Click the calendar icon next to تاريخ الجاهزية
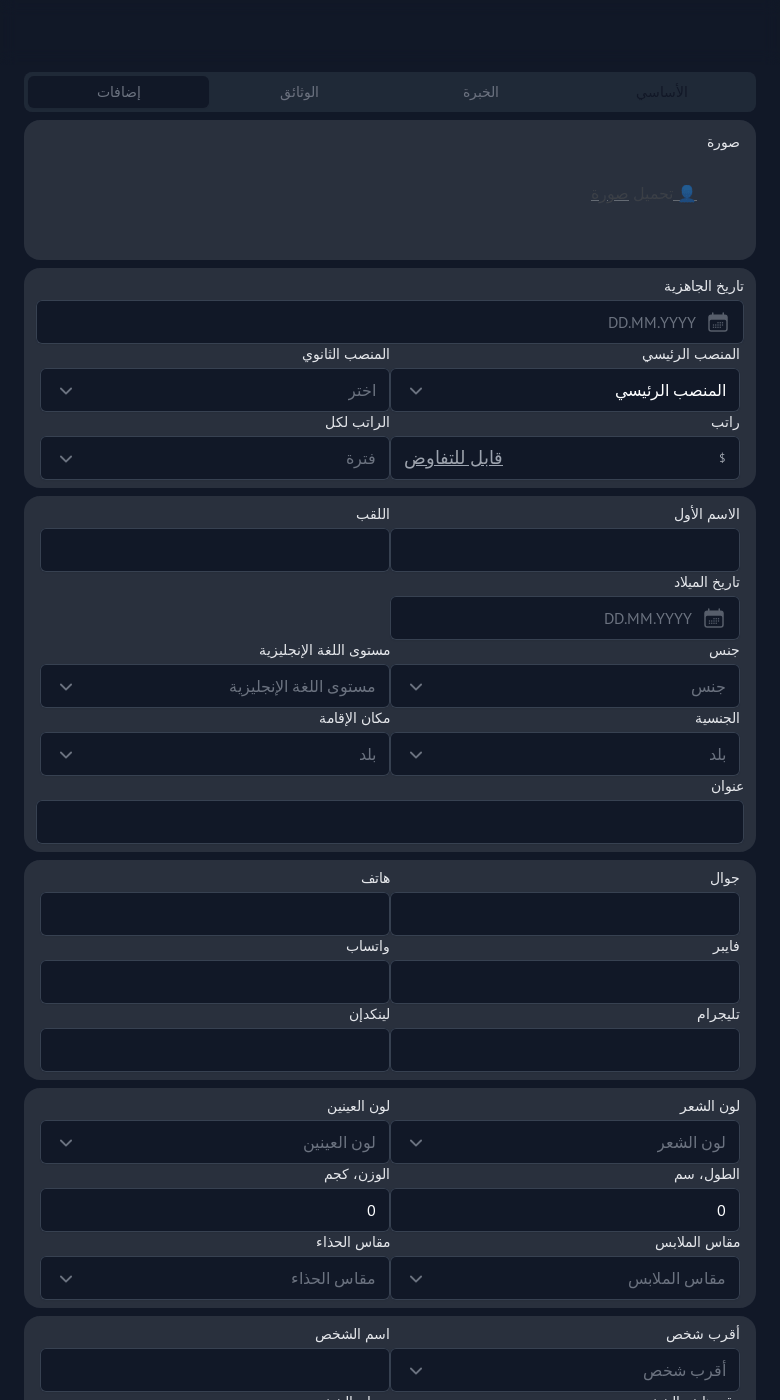Image resolution: width=780 pixels, height=1400 pixels. (718, 322)
